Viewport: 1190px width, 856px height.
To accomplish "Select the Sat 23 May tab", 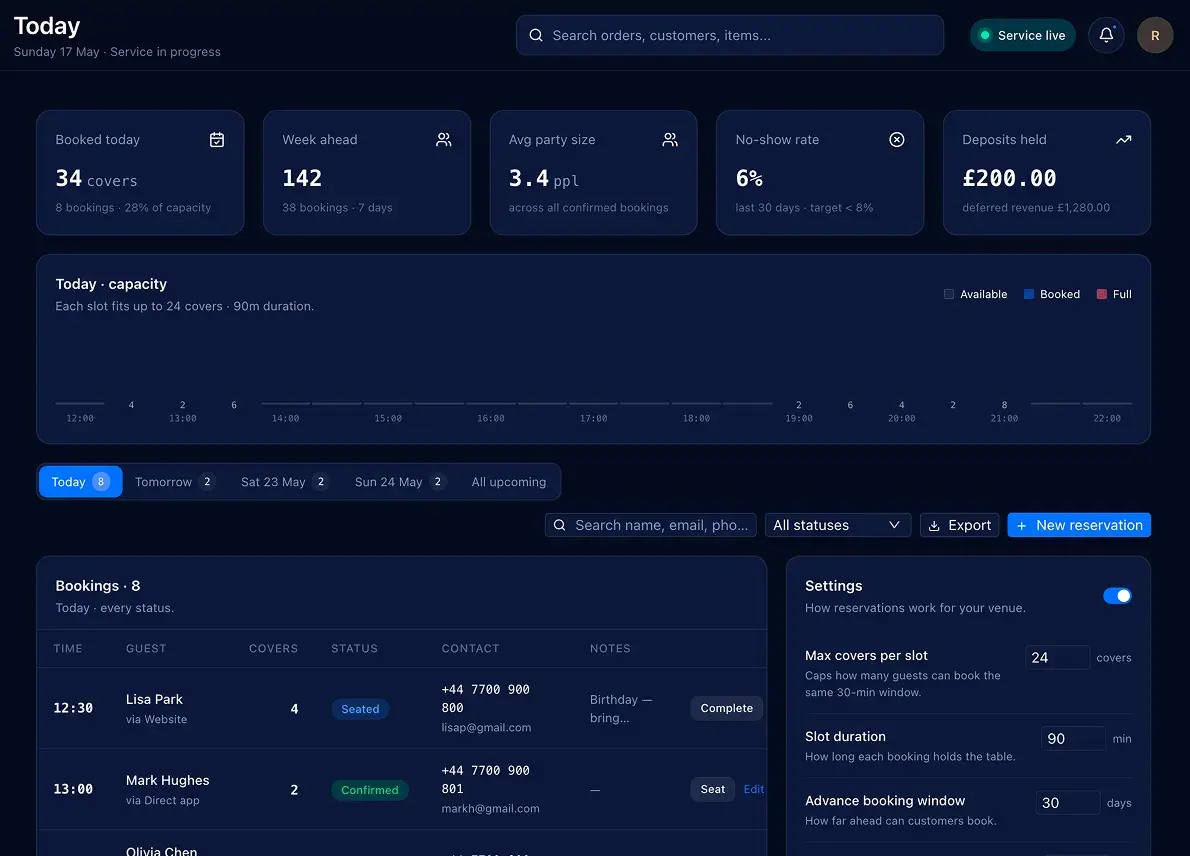I will tap(285, 482).
